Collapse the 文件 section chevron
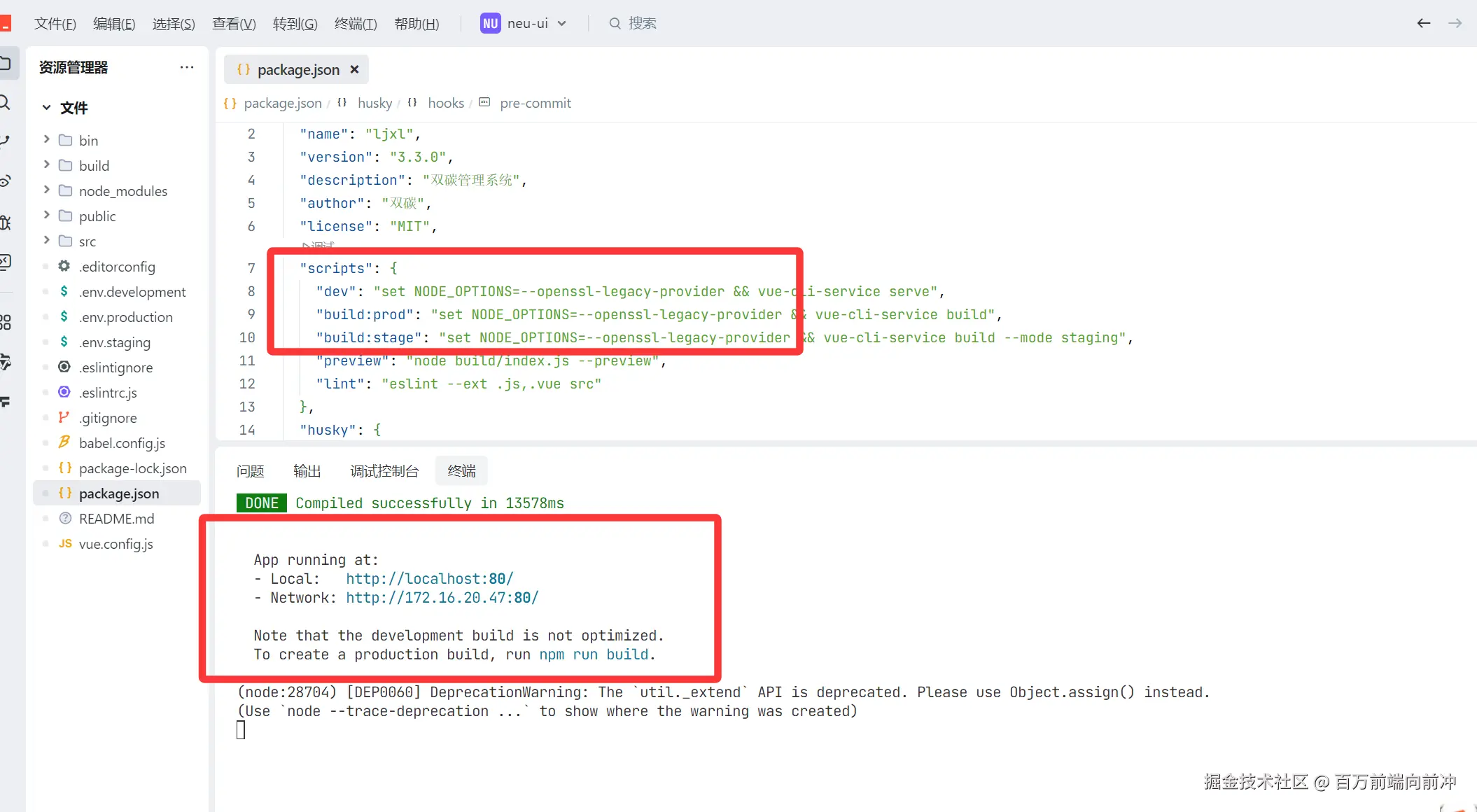This screenshot has height=812, width=1477. pyautogui.click(x=46, y=108)
